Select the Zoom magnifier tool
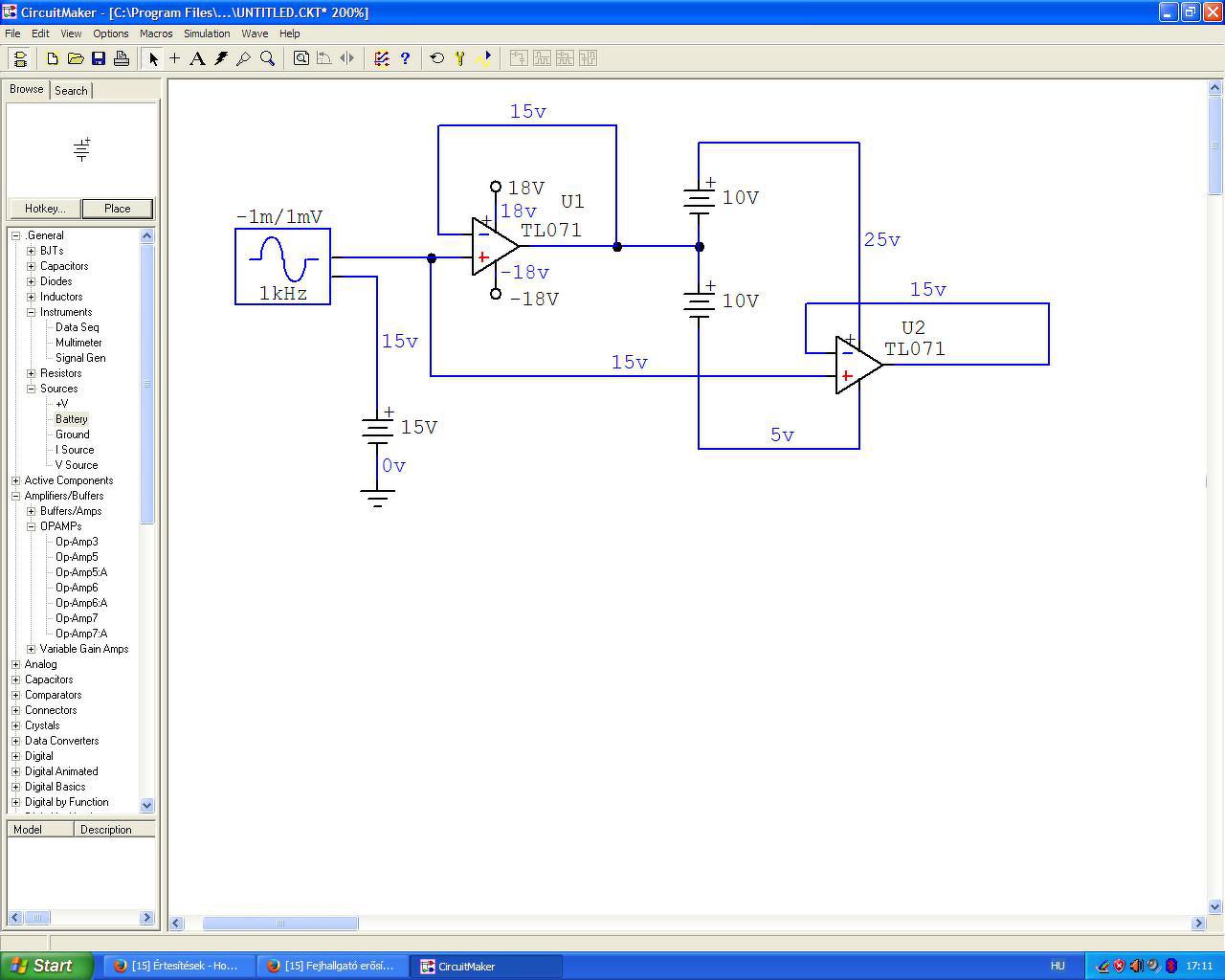Viewport: 1225px width, 980px height. click(267, 58)
